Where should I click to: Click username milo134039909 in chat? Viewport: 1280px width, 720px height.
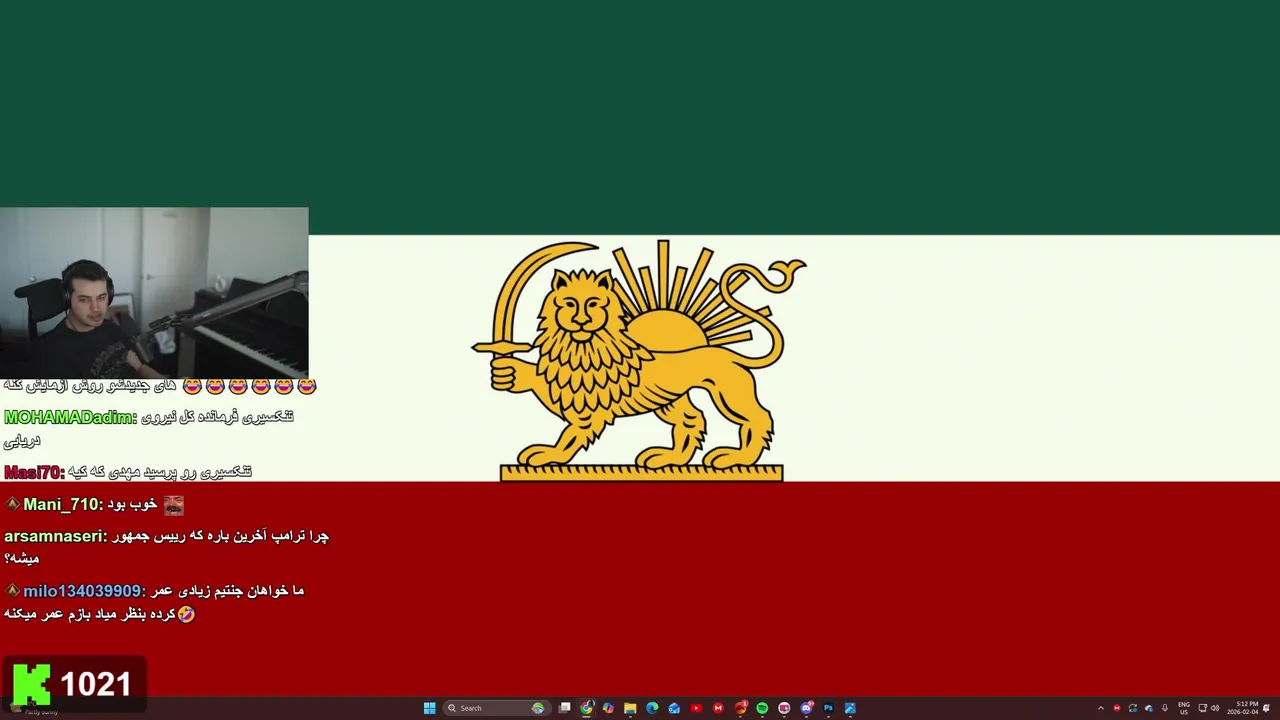click(x=83, y=591)
